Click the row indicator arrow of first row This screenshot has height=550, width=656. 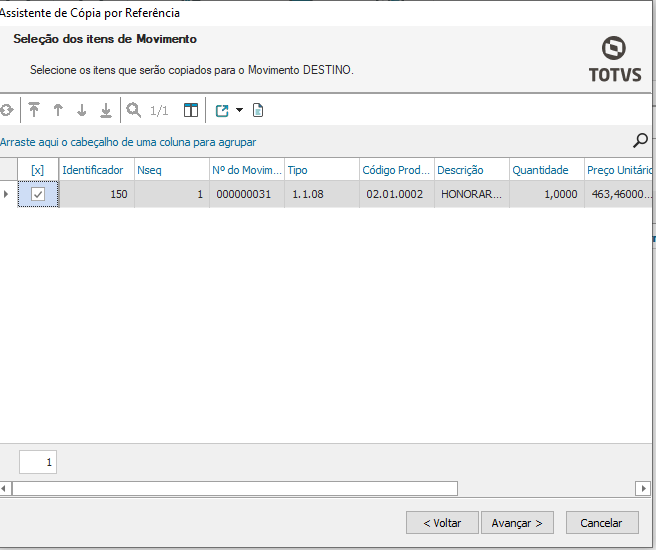pyautogui.click(x=7, y=194)
